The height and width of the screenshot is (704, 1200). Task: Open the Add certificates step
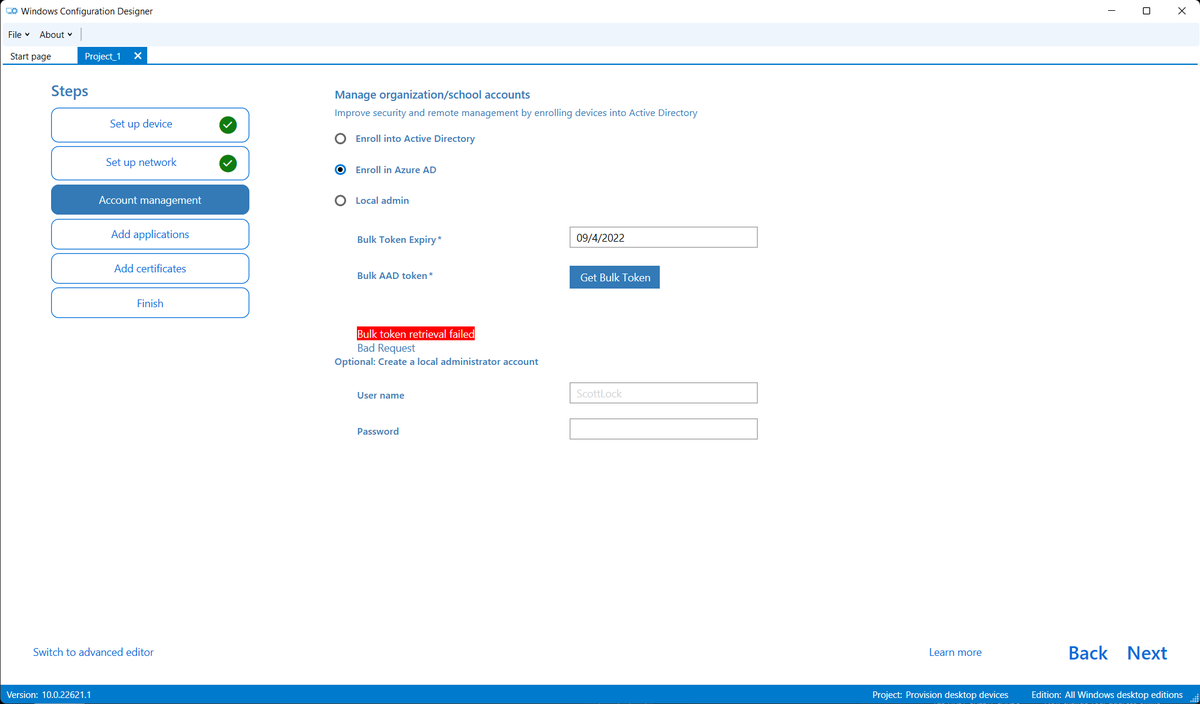pos(150,269)
